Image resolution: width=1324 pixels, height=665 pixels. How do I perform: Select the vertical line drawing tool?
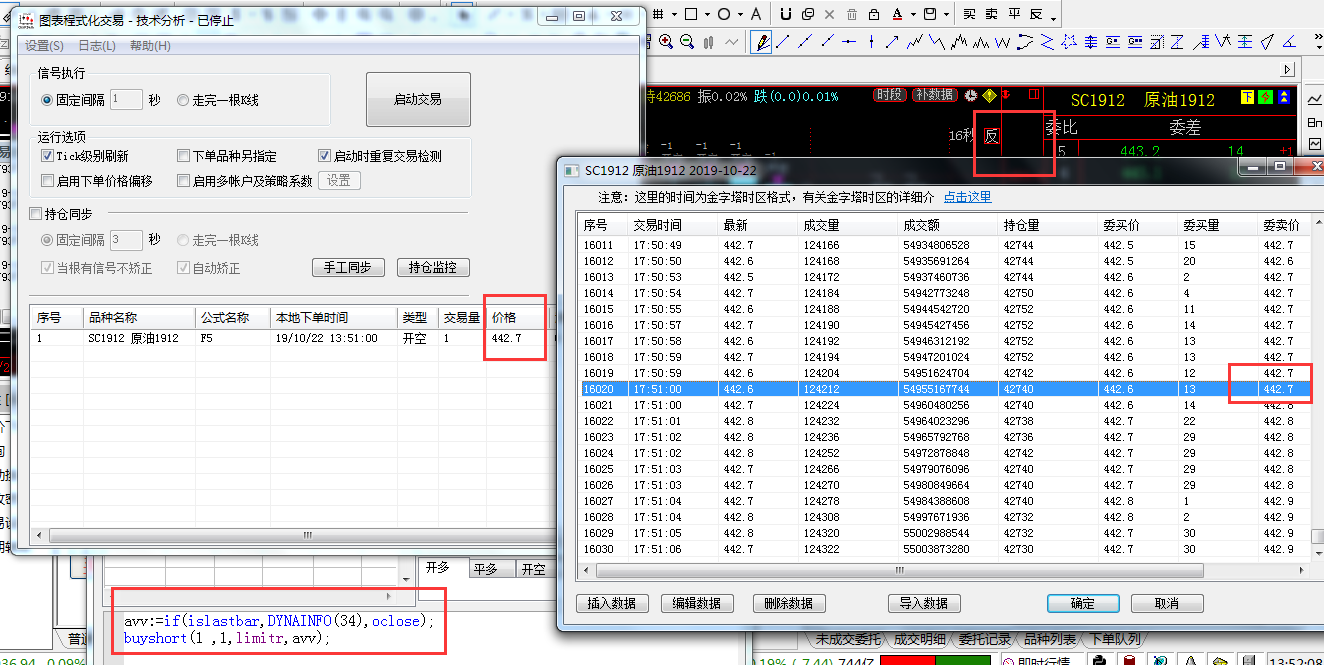click(871, 42)
